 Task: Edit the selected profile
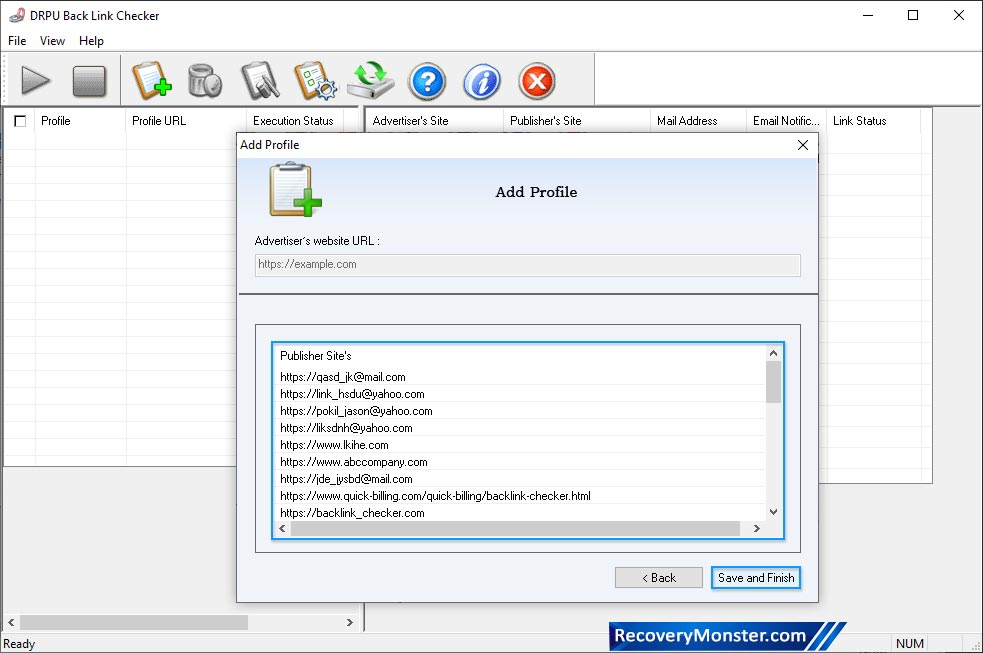point(260,81)
